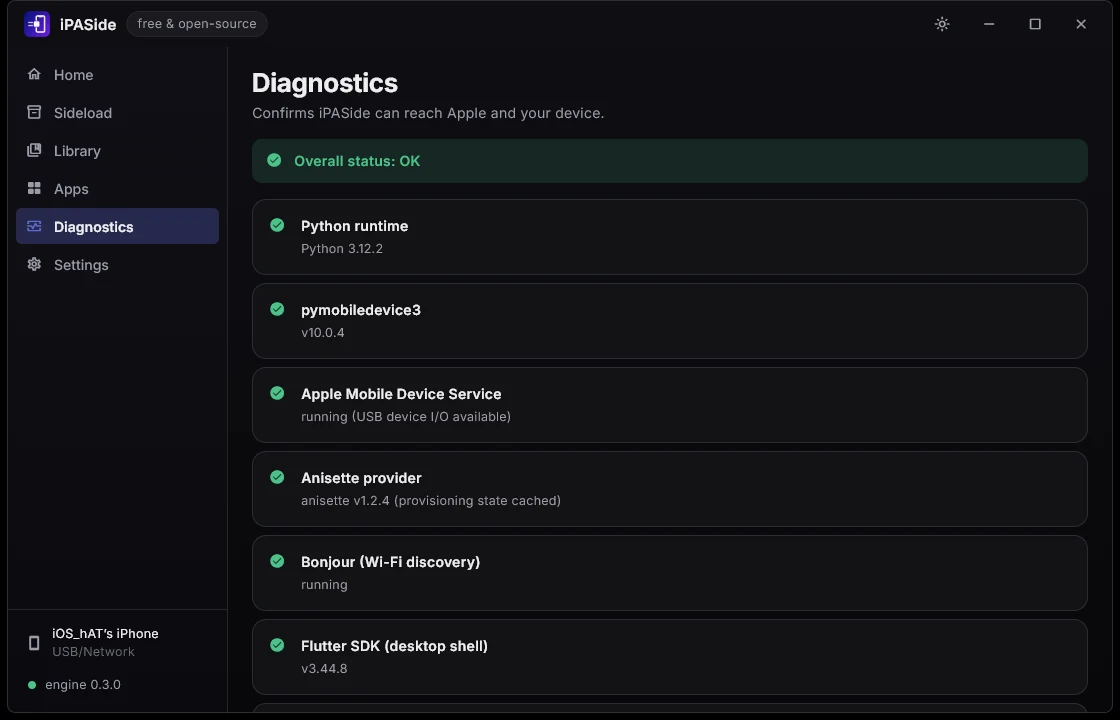Viewport: 1120px width, 720px height.
Task: Click the Apple Mobile Device Service check icon
Action: tap(277, 394)
